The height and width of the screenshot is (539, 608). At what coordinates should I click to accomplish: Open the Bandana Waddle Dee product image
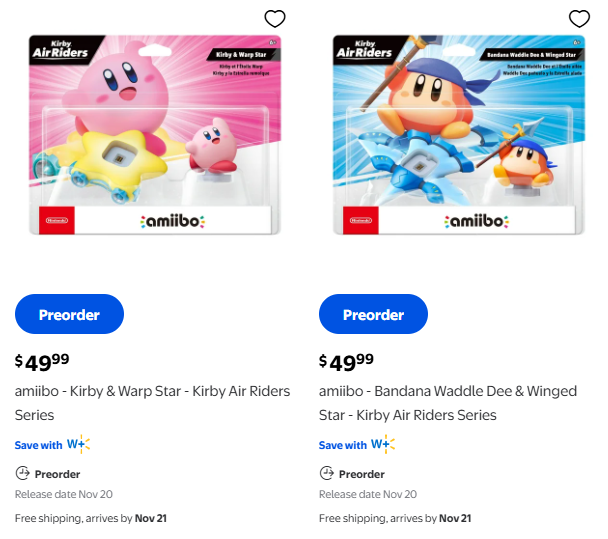click(457, 135)
